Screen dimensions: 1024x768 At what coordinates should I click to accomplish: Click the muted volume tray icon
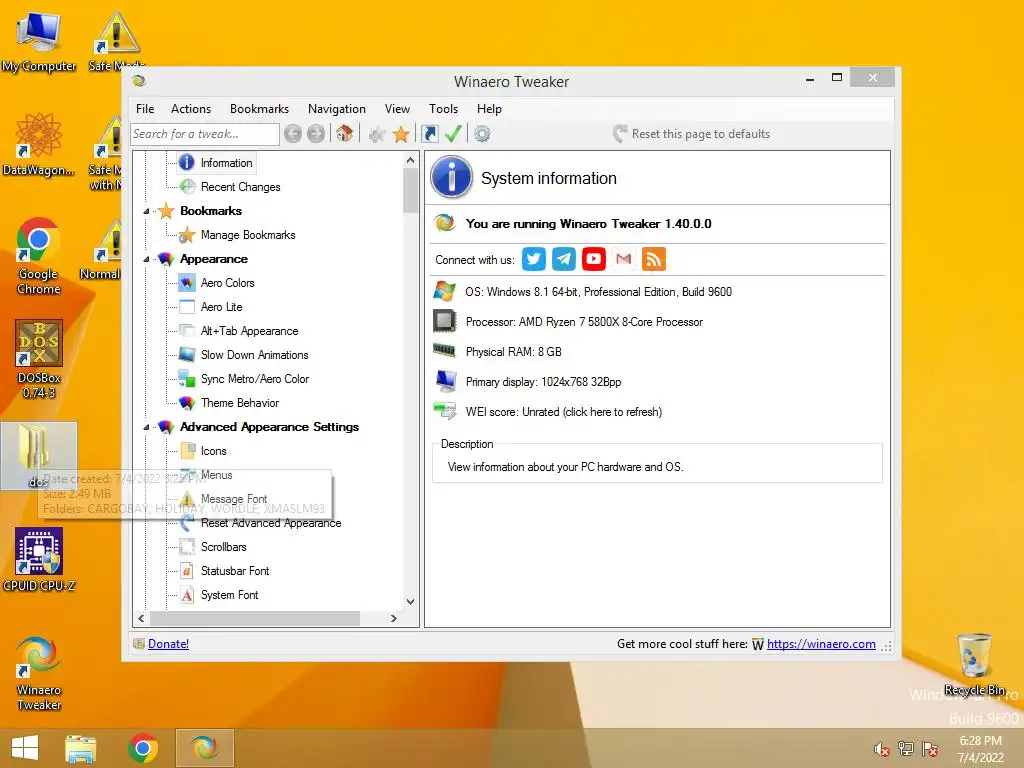[x=881, y=749]
